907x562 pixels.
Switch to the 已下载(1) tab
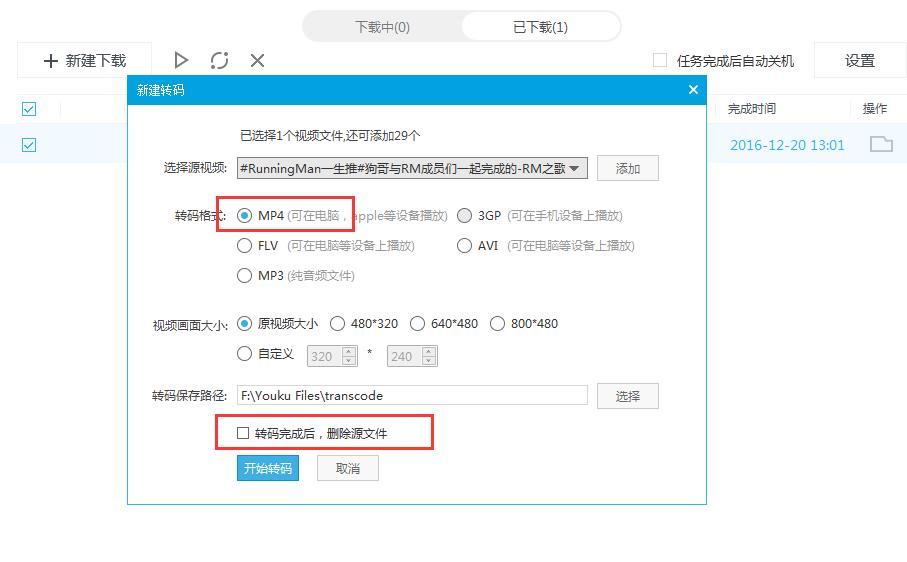(540, 27)
